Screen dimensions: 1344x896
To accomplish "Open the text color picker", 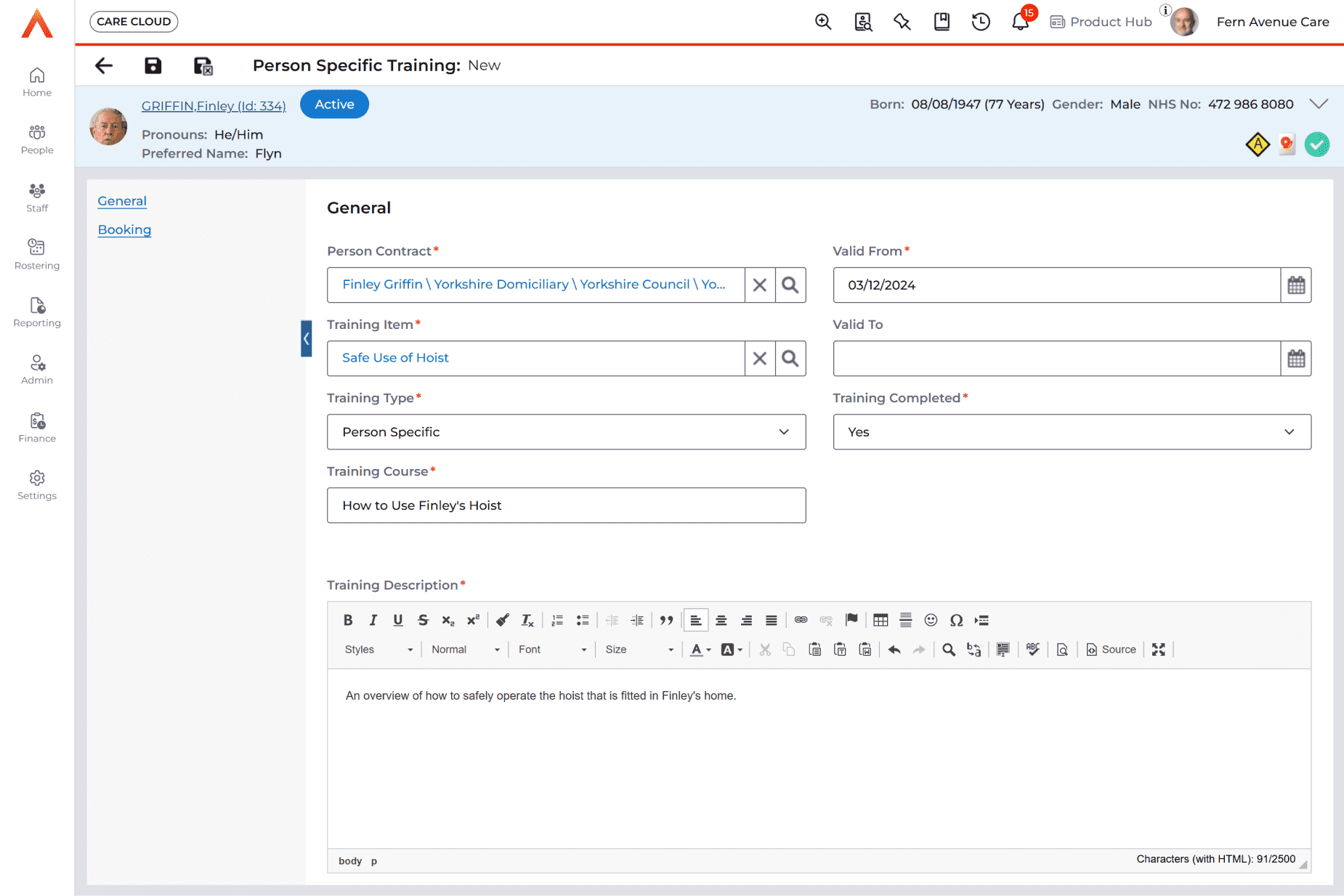I will click(x=700, y=650).
